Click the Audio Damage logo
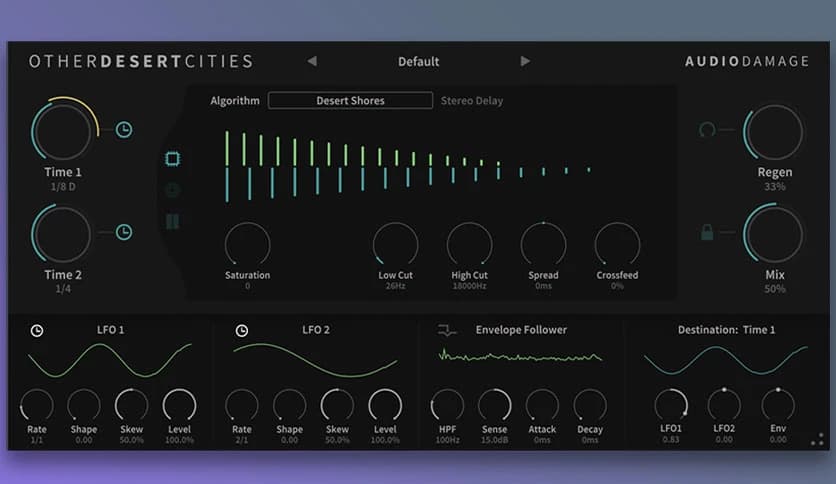836x484 pixels. point(746,62)
